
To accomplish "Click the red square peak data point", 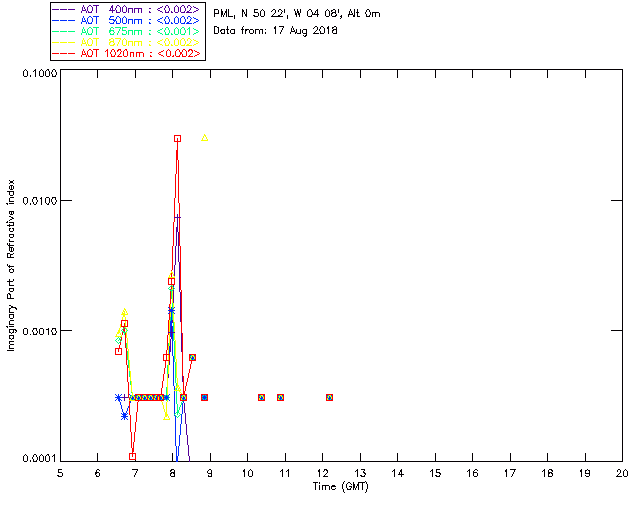I will pos(178,139).
